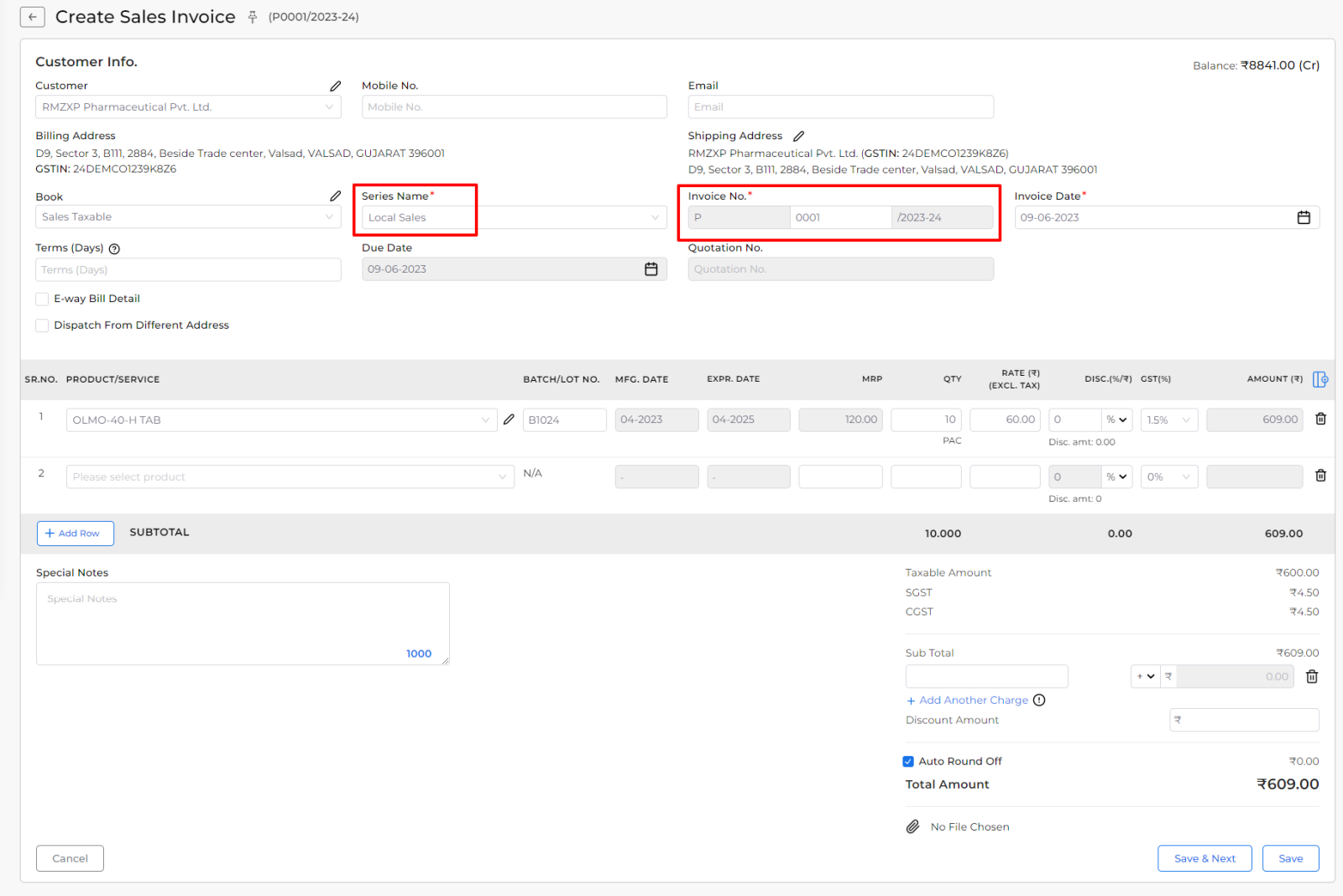This screenshot has width=1343, height=896.
Task: Open the Terms (Days) help icon
Action: pos(114,248)
